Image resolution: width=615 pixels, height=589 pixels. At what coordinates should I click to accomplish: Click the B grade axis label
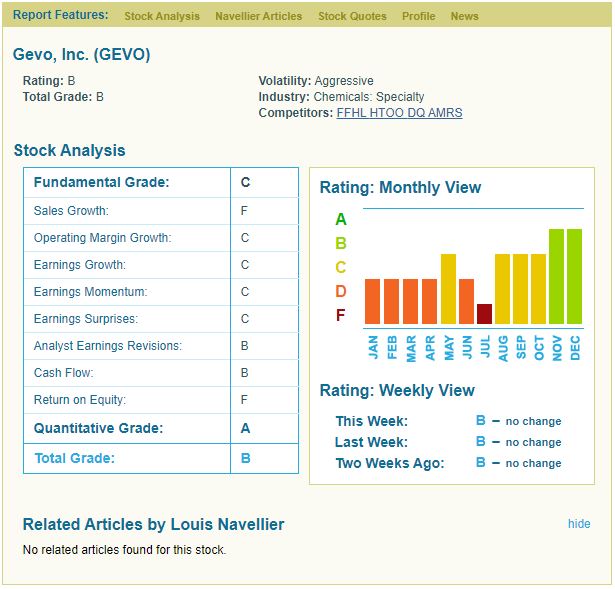coord(341,244)
